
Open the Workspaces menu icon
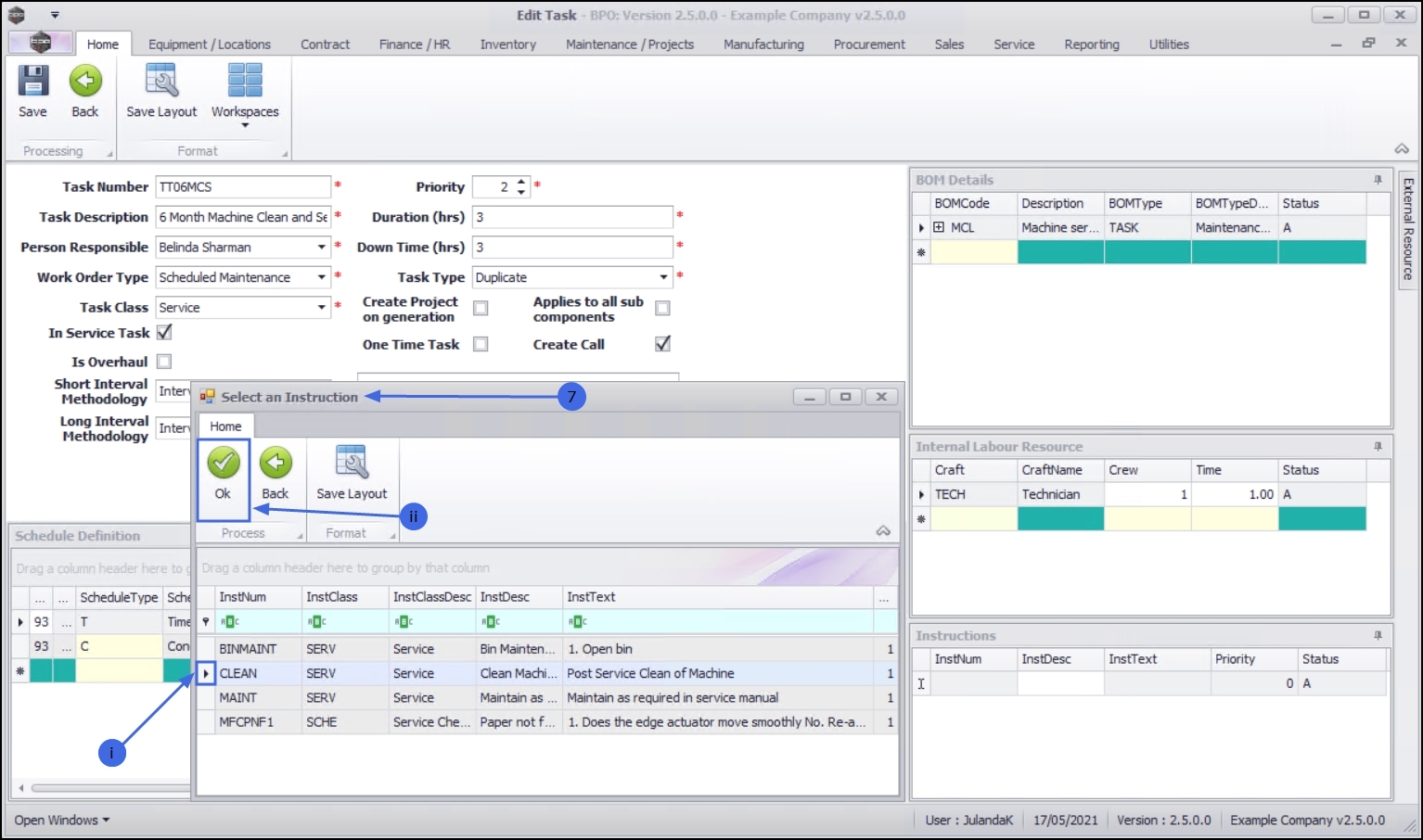245,82
